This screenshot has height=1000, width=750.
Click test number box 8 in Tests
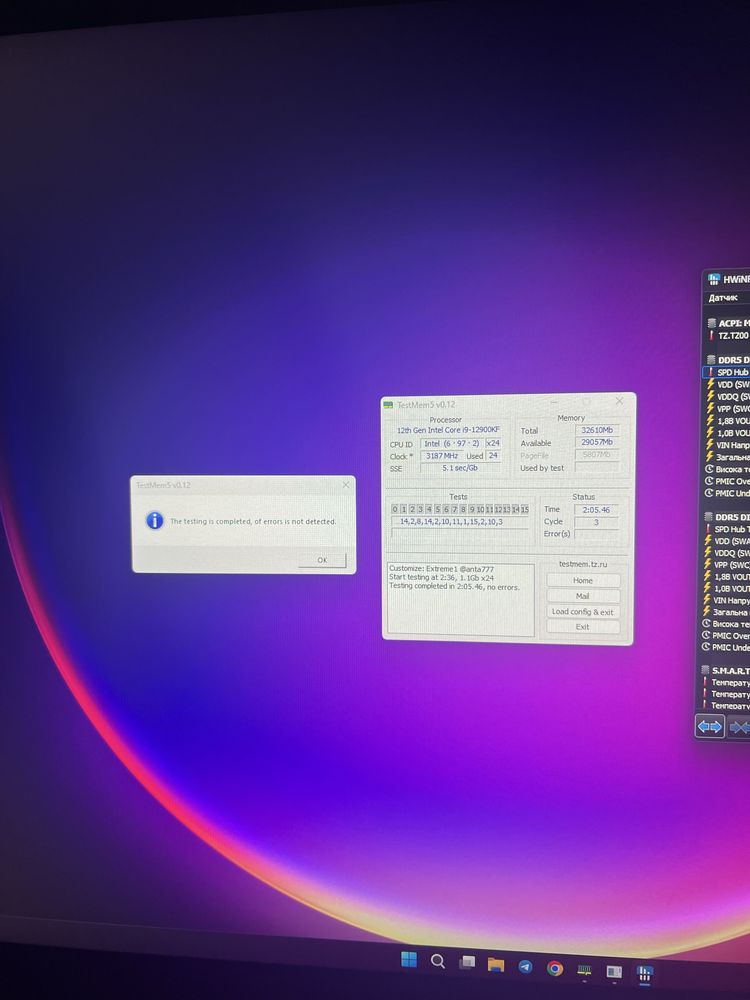click(x=463, y=509)
